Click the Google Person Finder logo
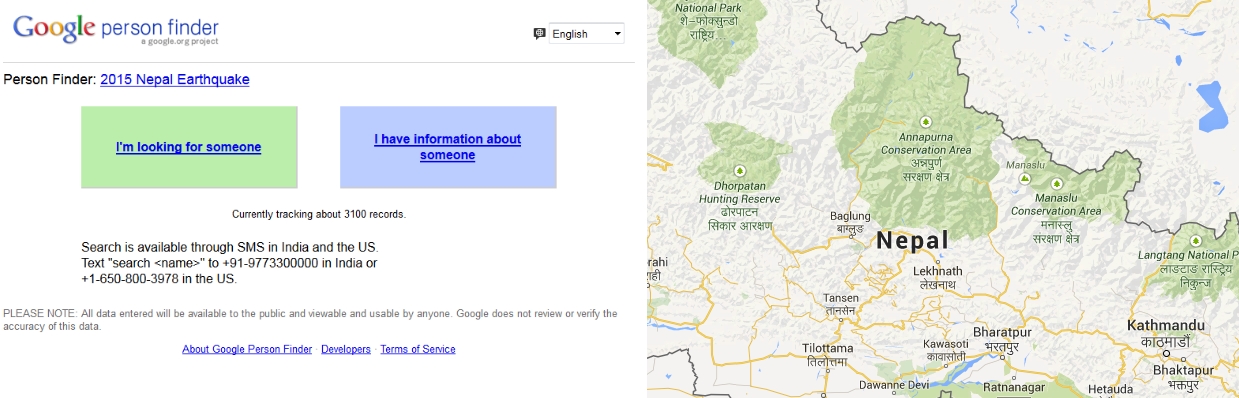The height and width of the screenshot is (398, 1239). pyautogui.click(x=115, y=29)
